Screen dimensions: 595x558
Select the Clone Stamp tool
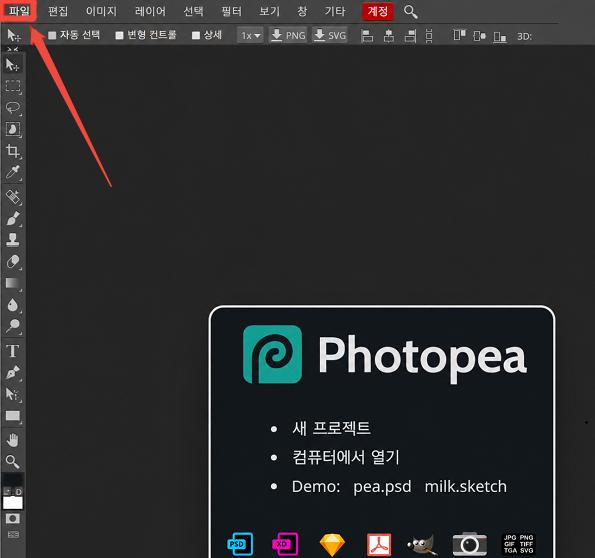(x=13, y=240)
